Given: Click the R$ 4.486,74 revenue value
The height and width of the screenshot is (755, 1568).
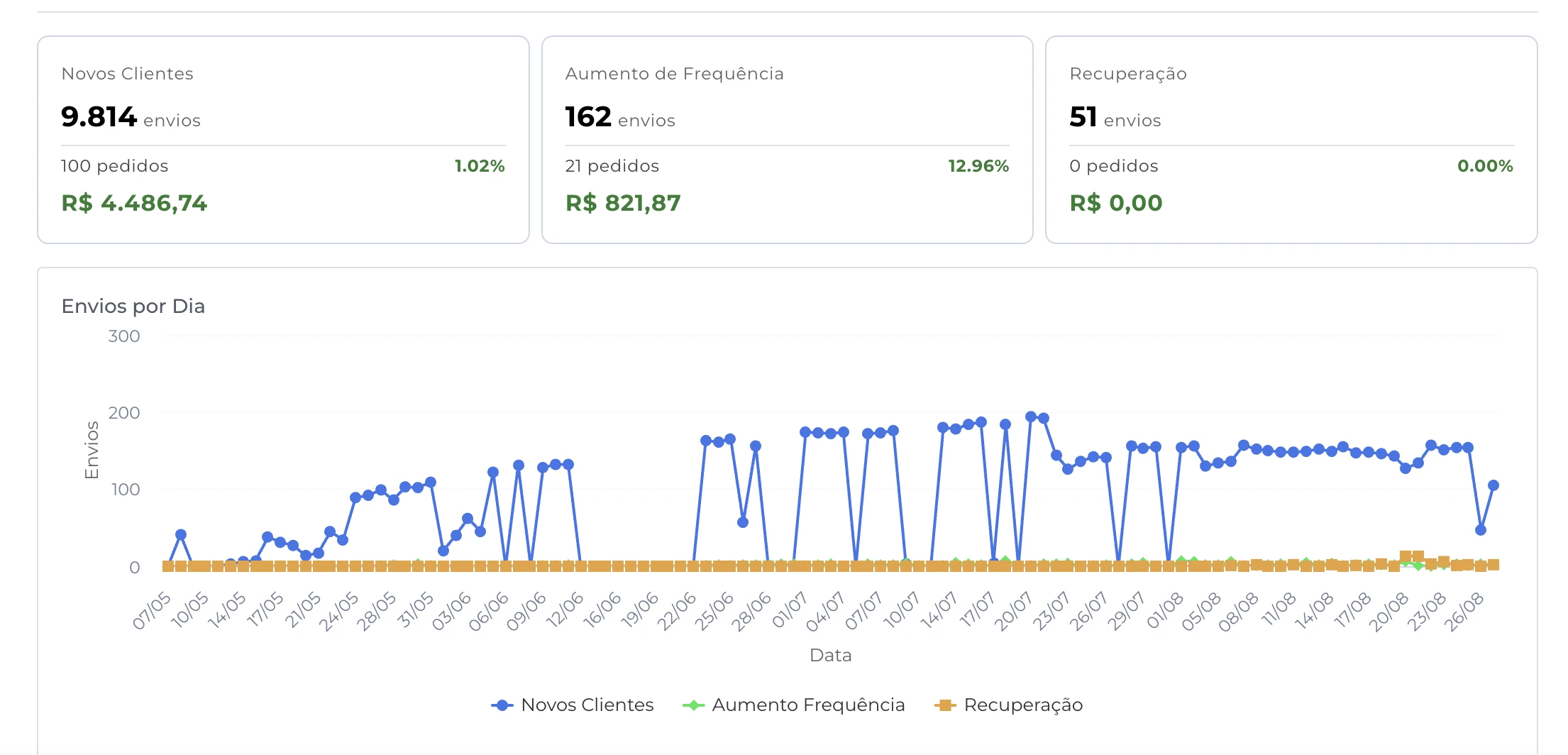Looking at the screenshot, I should 134,203.
